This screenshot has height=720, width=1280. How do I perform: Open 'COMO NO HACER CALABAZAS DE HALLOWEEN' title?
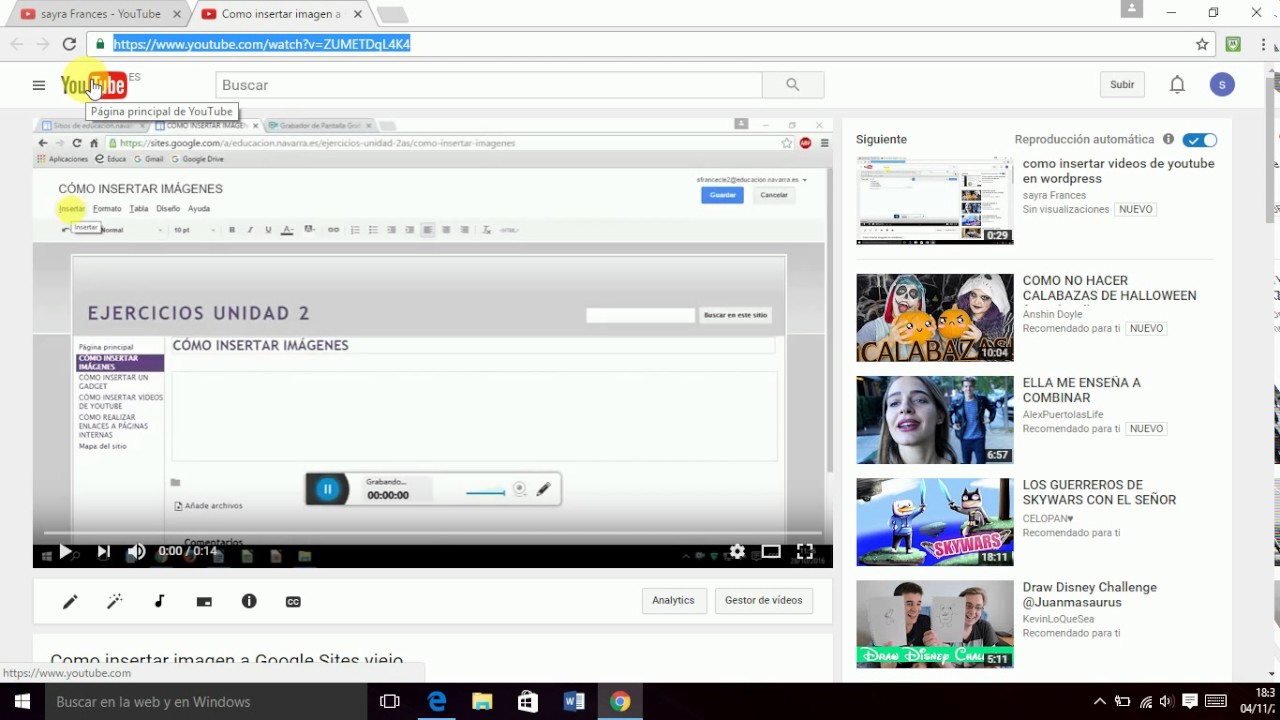coord(1109,288)
